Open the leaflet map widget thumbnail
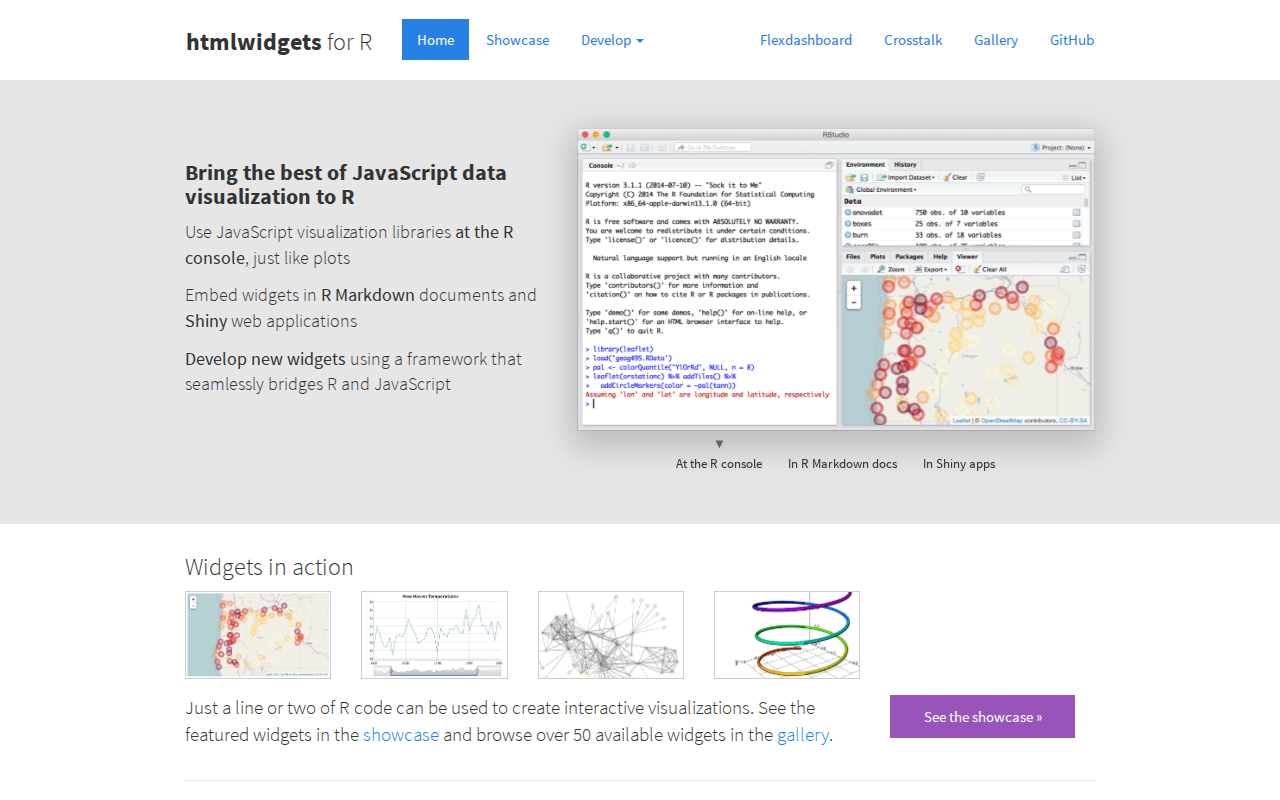 [258, 635]
